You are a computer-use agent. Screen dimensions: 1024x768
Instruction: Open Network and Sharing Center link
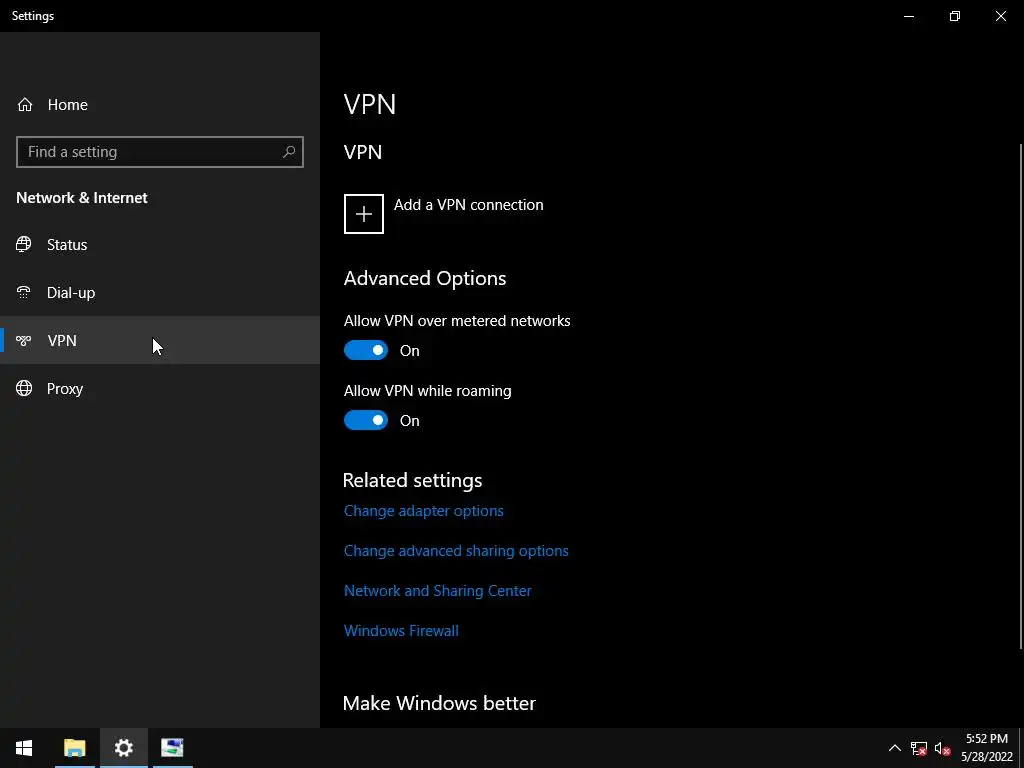(438, 590)
